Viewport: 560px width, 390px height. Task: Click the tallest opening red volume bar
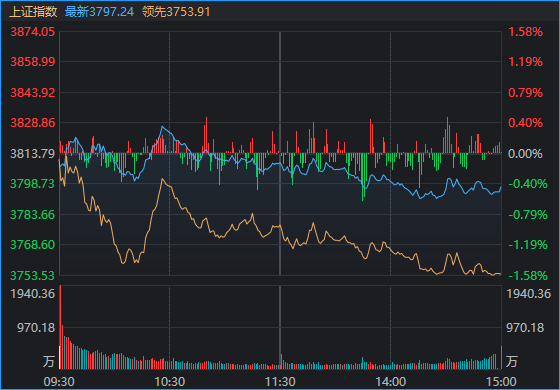pyautogui.click(x=60, y=327)
